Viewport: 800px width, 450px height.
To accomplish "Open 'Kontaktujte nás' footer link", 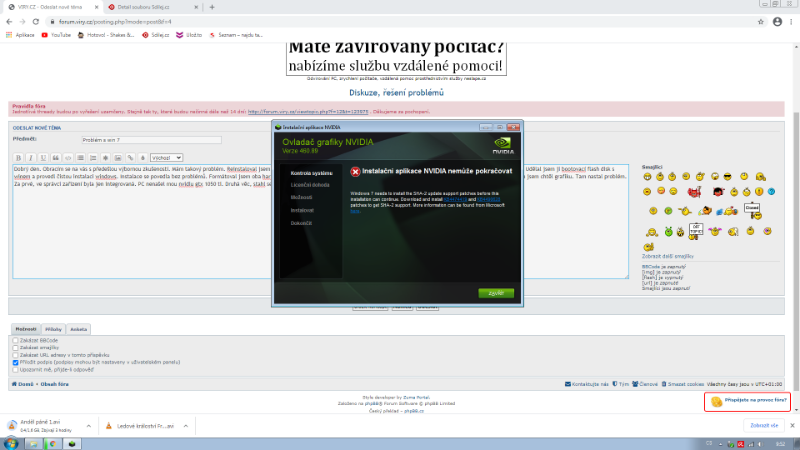I will click(x=587, y=384).
